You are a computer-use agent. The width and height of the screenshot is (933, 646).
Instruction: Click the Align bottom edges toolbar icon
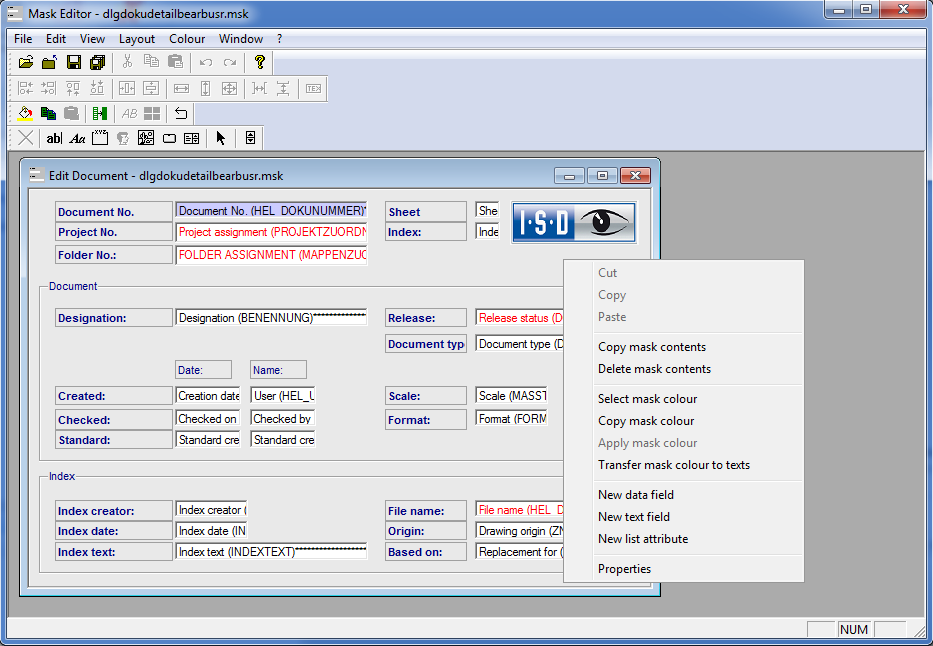click(x=97, y=89)
